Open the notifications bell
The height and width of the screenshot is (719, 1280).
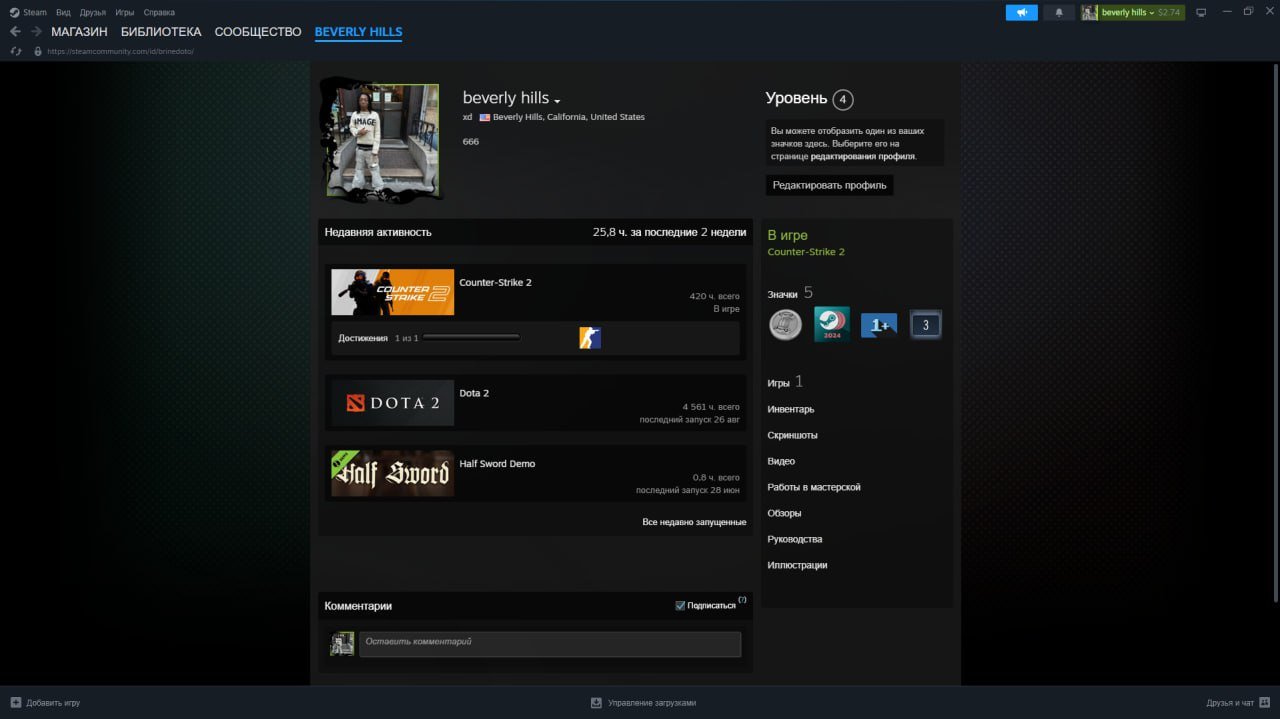pyautogui.click(x=1059, y=12)
